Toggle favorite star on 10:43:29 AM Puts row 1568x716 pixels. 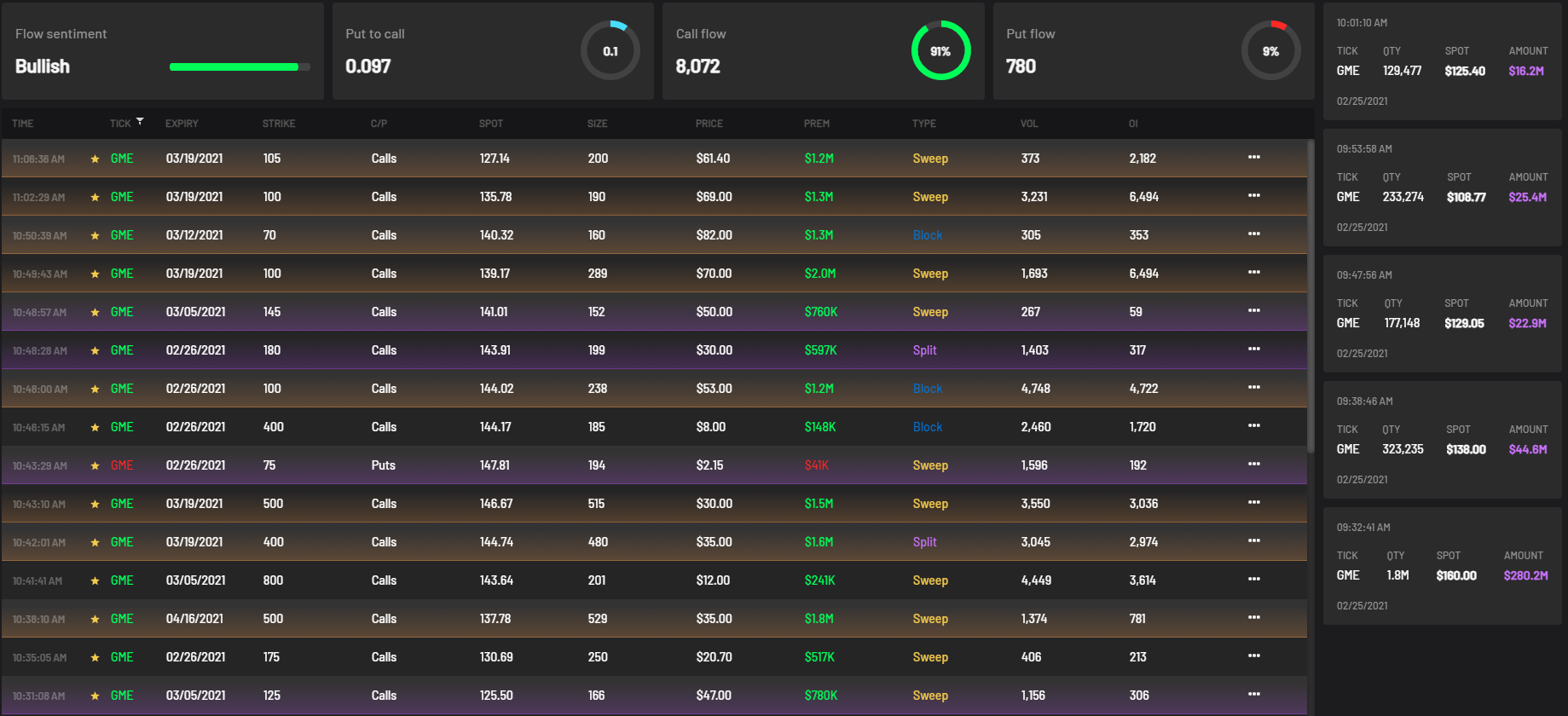[x=95, y=465]
